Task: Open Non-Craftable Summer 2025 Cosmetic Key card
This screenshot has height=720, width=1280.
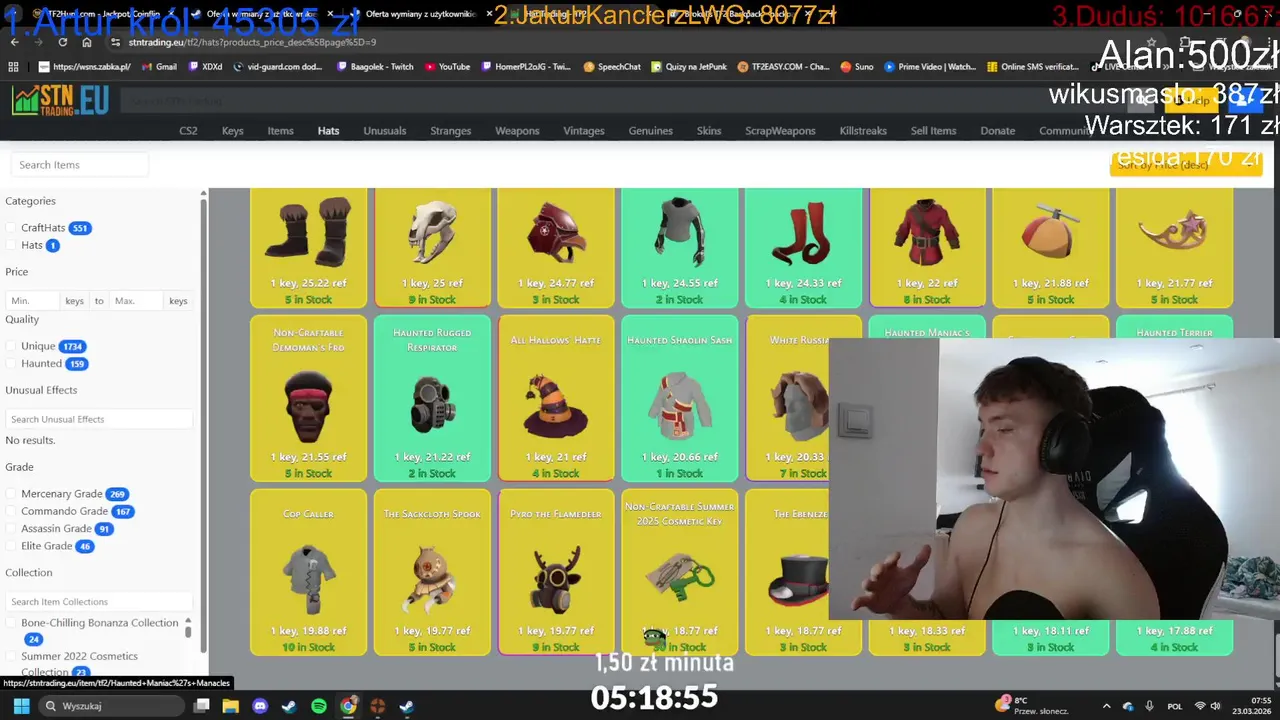Action: click(680, 572)
